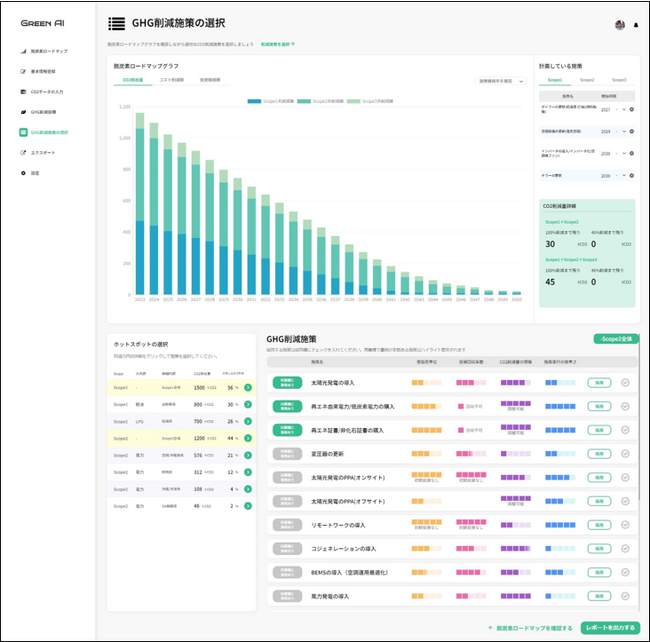Open the user profile avatar
The height and width of the screenshot is (642, 650).
(620, 24)
